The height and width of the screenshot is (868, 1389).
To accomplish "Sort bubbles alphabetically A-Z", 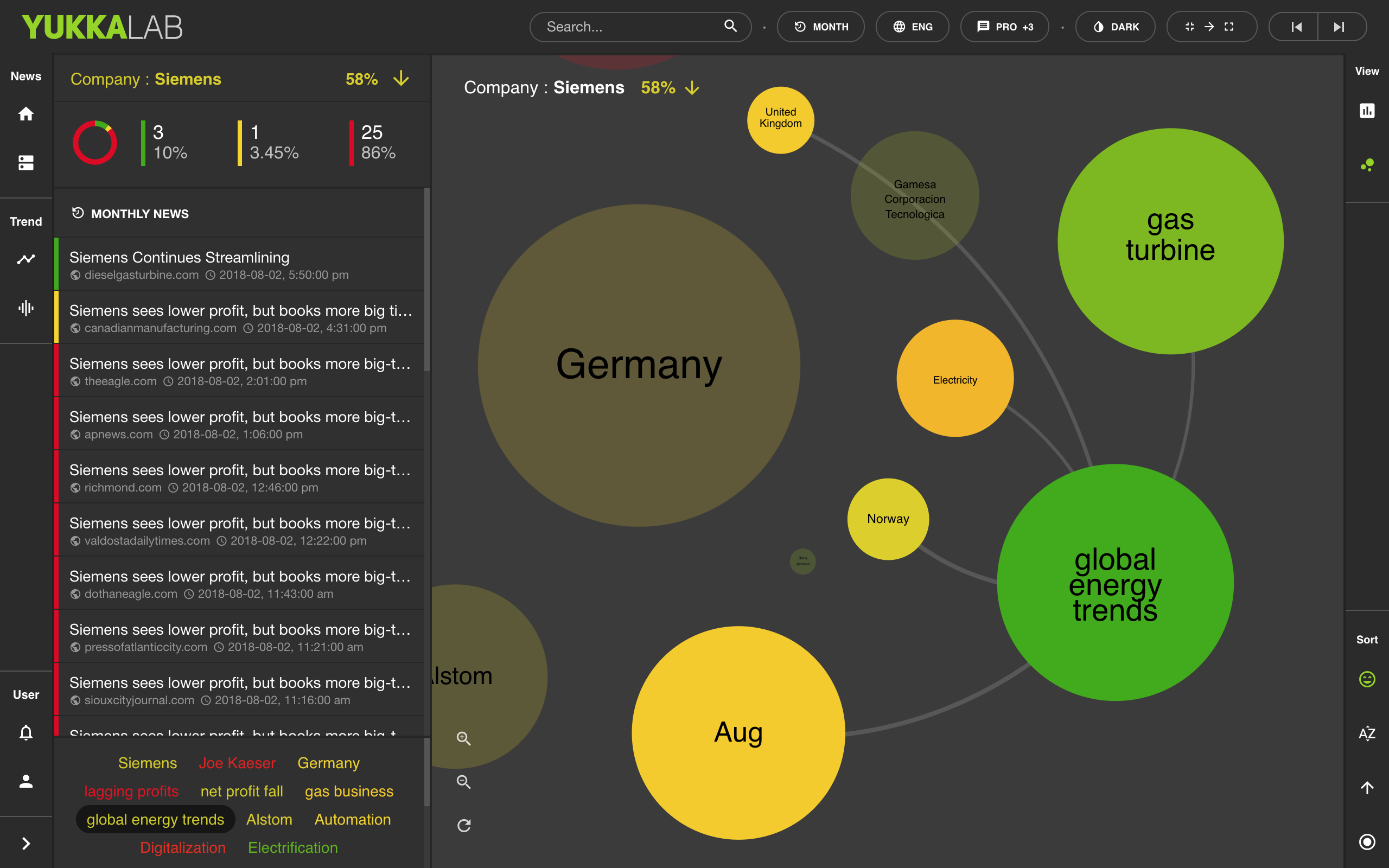I will point(1367,733).
